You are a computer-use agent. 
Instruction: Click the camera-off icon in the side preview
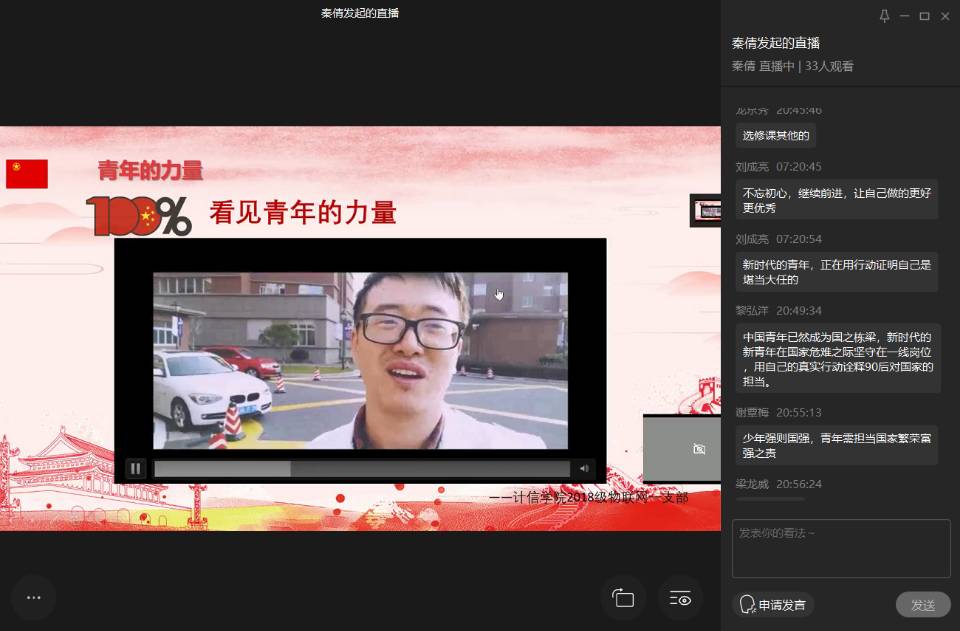pyautogui.click(x=699, y=449)
